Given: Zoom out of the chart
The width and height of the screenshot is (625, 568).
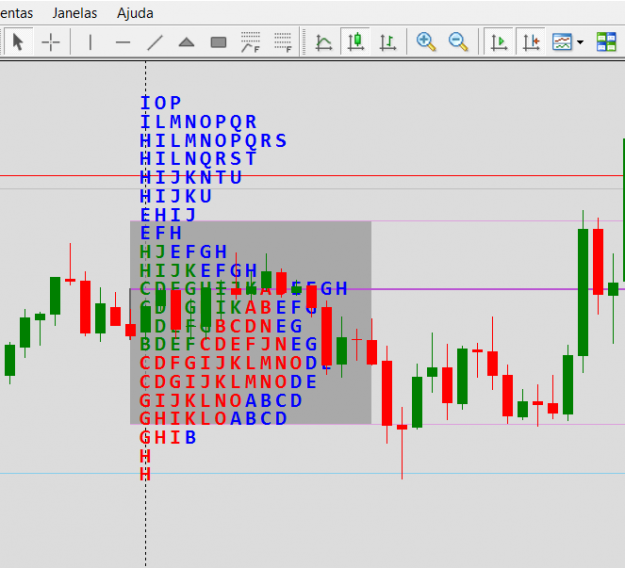Looking at the screenshot, I should click(x=458, y=42).
